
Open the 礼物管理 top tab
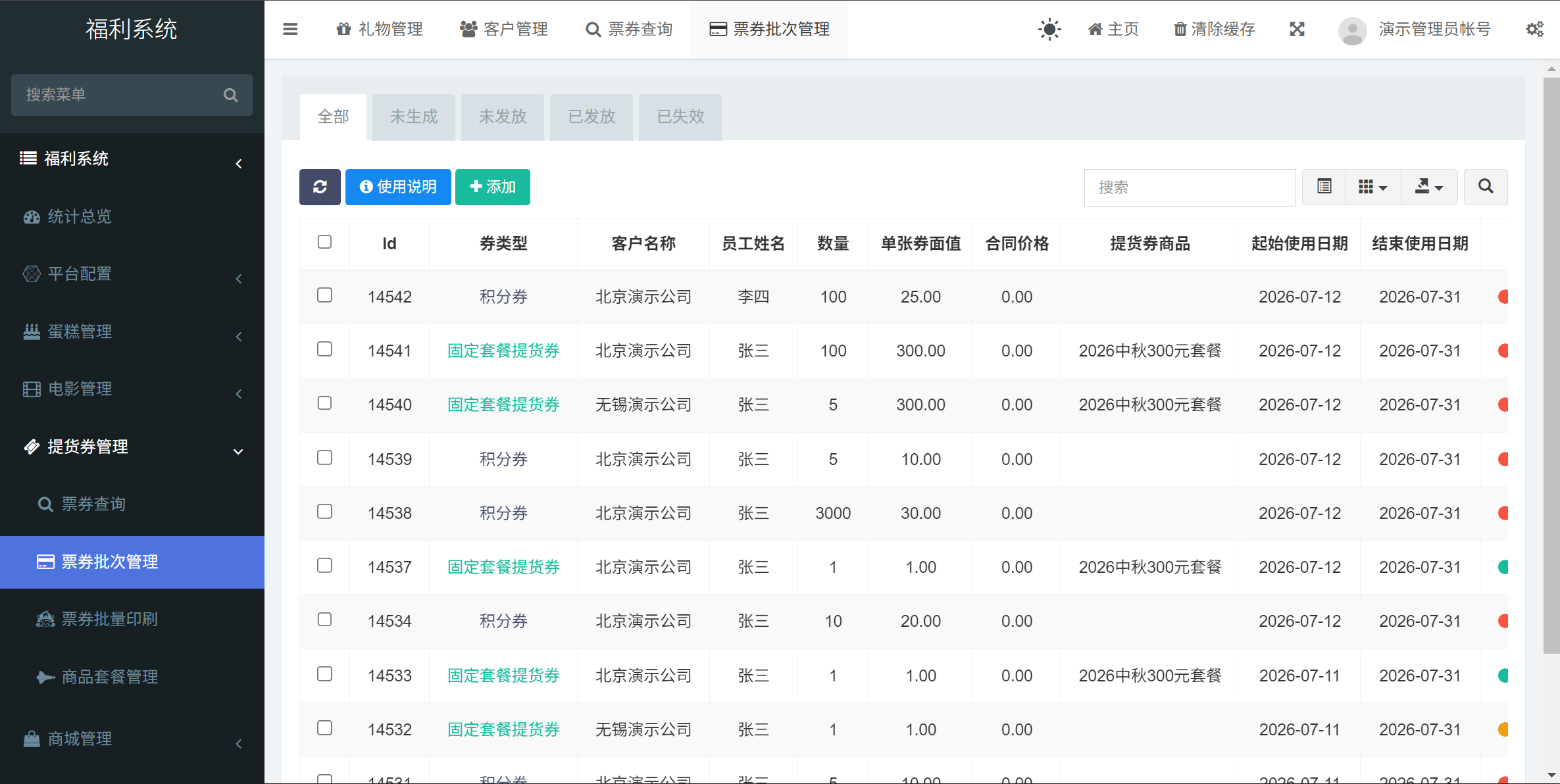coord(380,29)
